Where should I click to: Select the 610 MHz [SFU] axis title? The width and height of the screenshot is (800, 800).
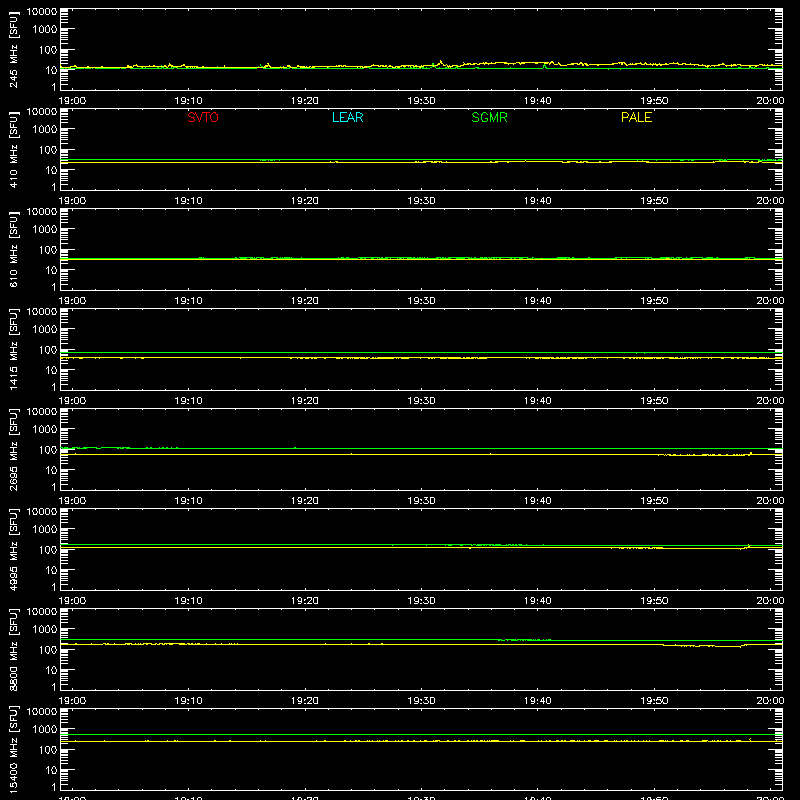(14, 250)
